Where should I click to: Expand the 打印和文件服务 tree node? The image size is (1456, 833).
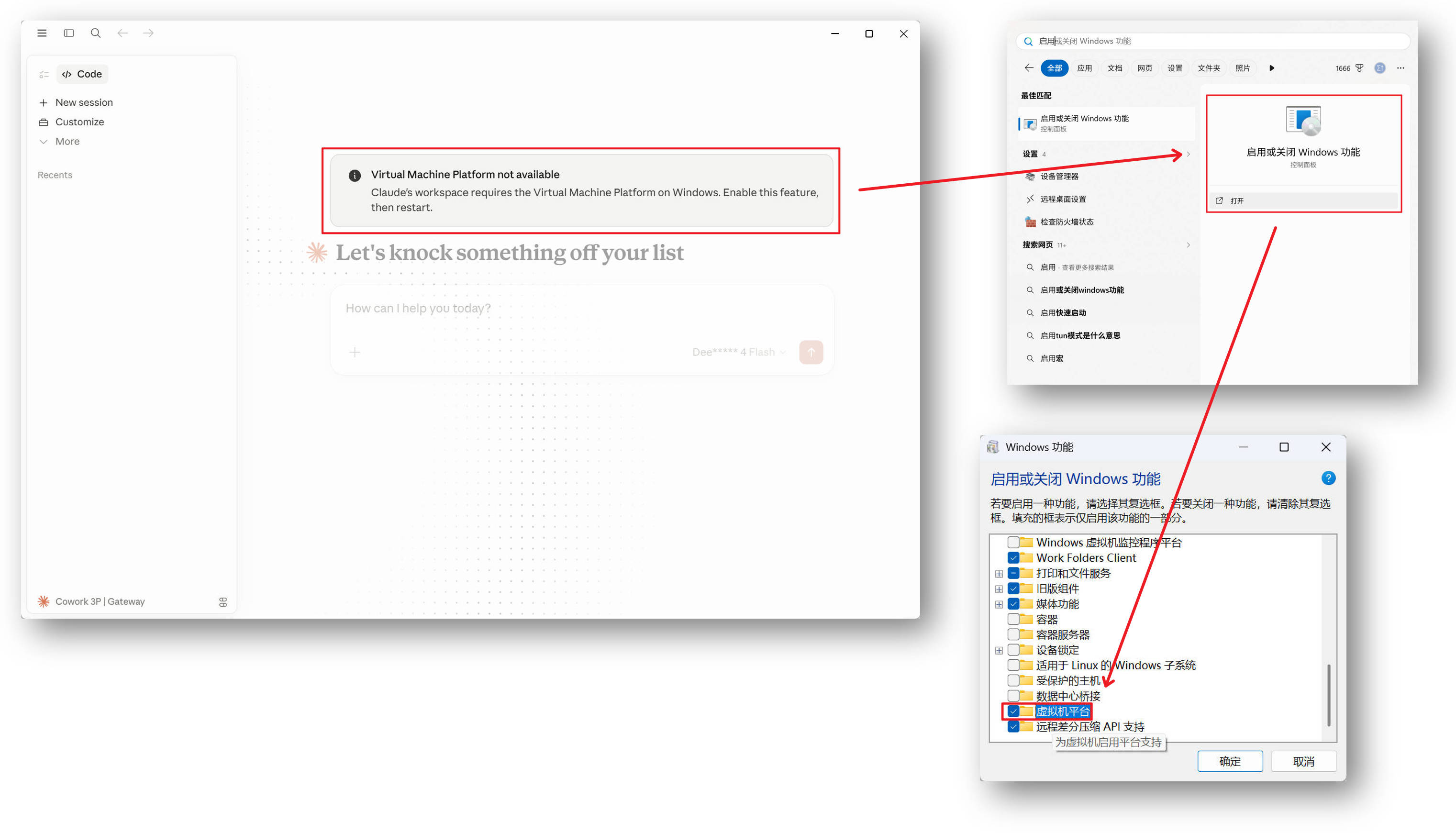pos(999,573)
